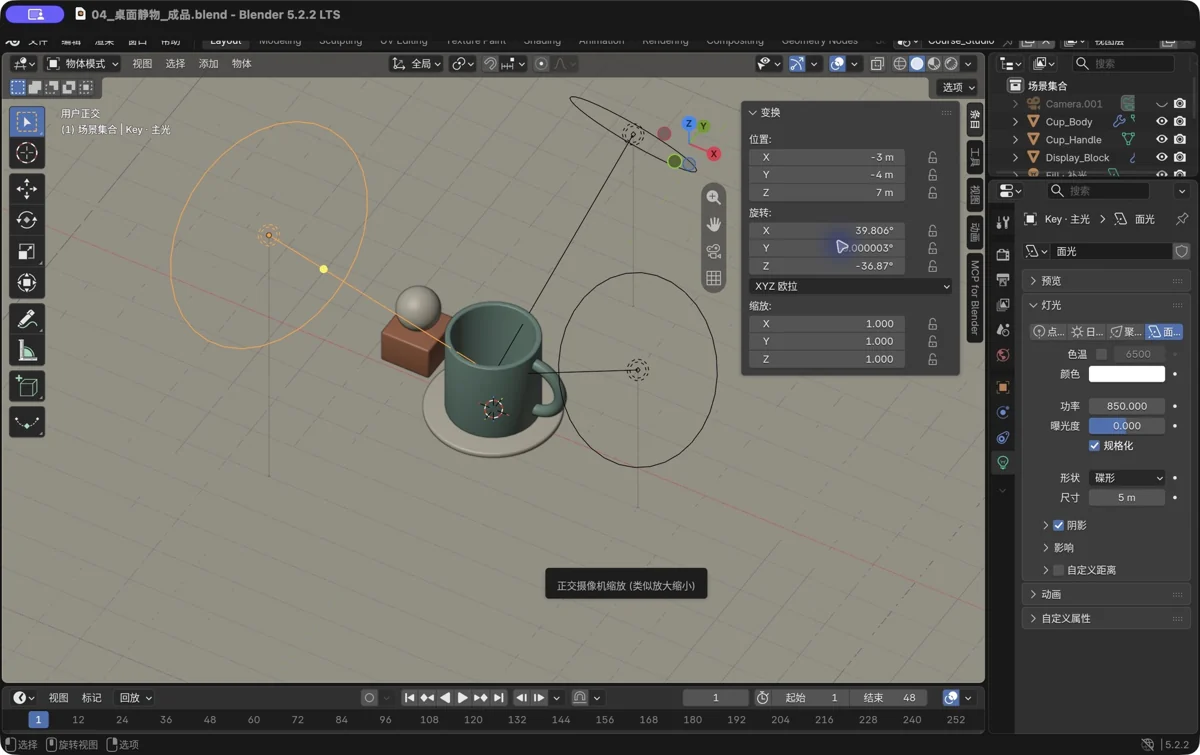Select the Move tool in the left toolbar
The height and width of the screenshot is (755, 1200).
27,188
